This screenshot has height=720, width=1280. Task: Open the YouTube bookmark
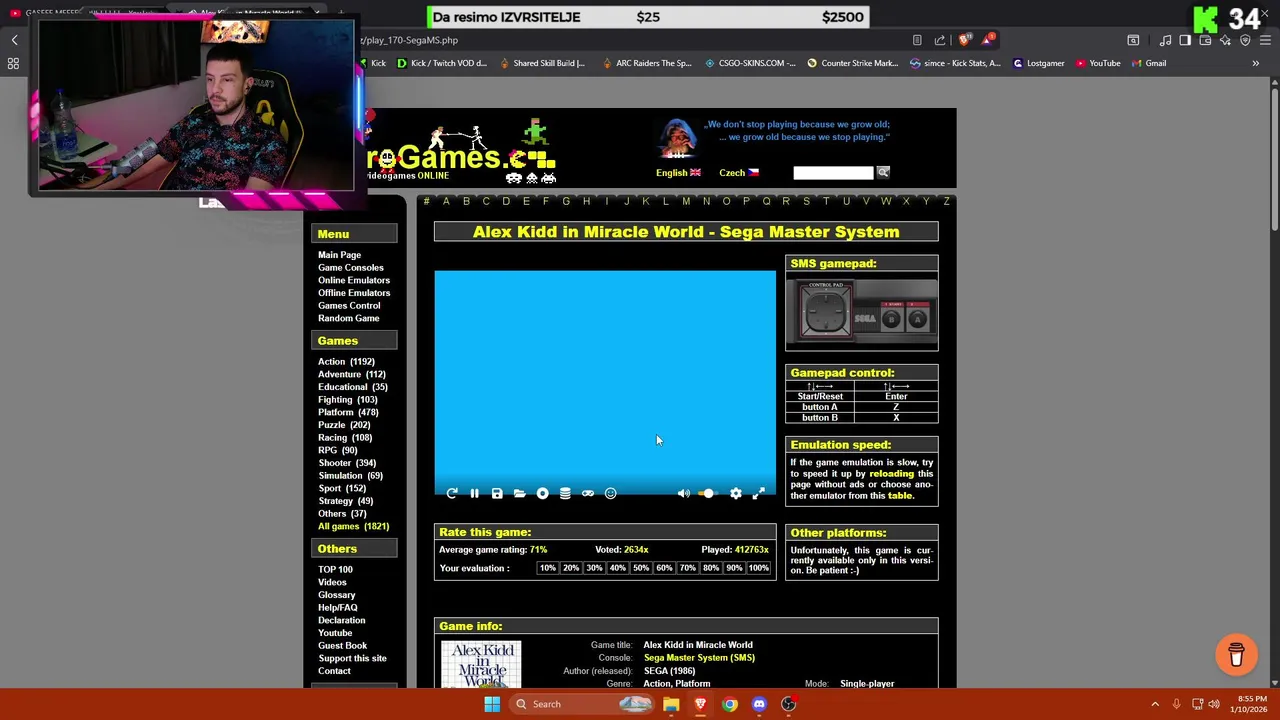(x=1098, y=63)
